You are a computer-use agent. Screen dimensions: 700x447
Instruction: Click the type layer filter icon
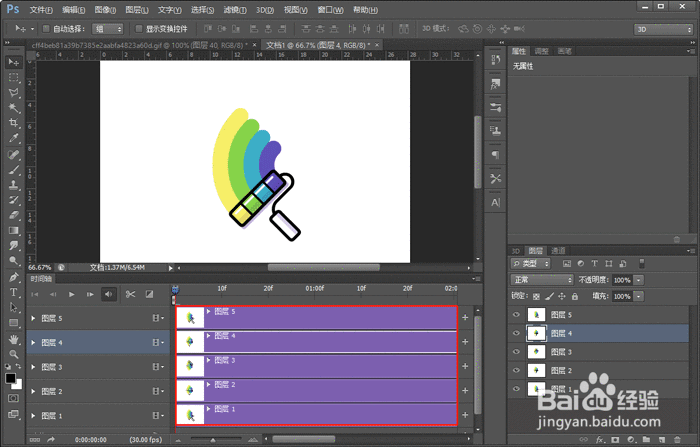pos(594,263)
